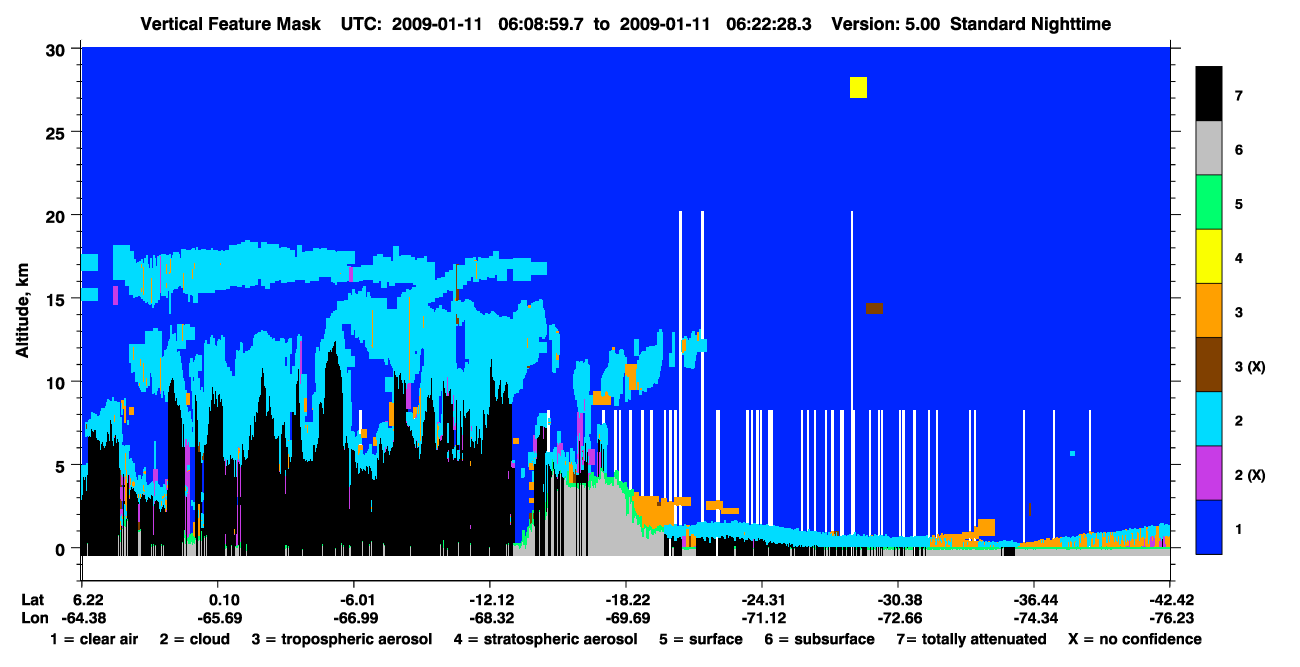Image resolution: width=1300 pixels, height=667 pixels.
Task: Click the 'Lat' row label
Action: pos(33,600)
